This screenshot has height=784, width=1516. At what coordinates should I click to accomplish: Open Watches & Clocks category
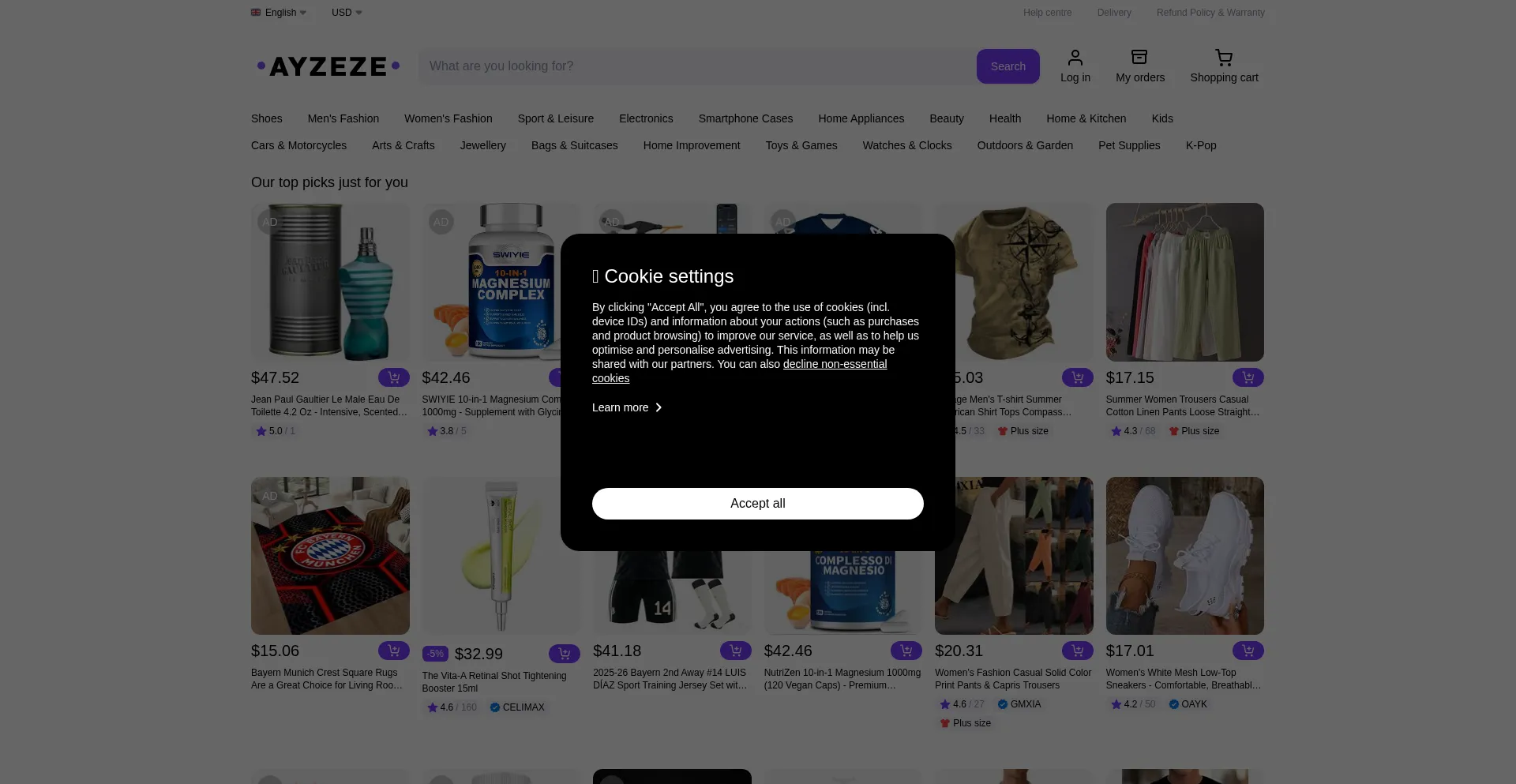point(907,145)
